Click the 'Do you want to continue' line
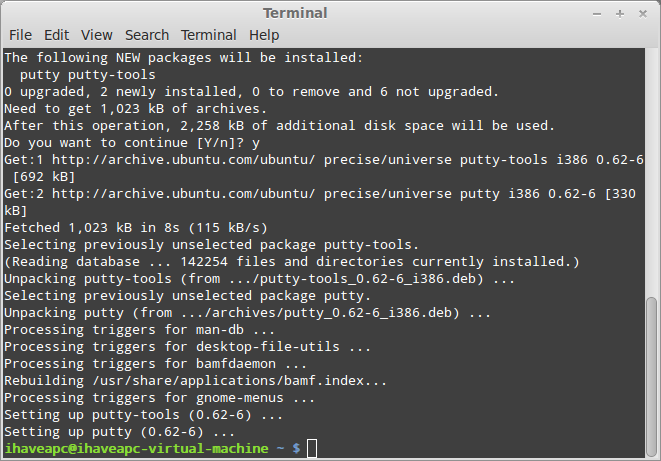The height and width of the screenshot is (461, 661). point(132,143)
